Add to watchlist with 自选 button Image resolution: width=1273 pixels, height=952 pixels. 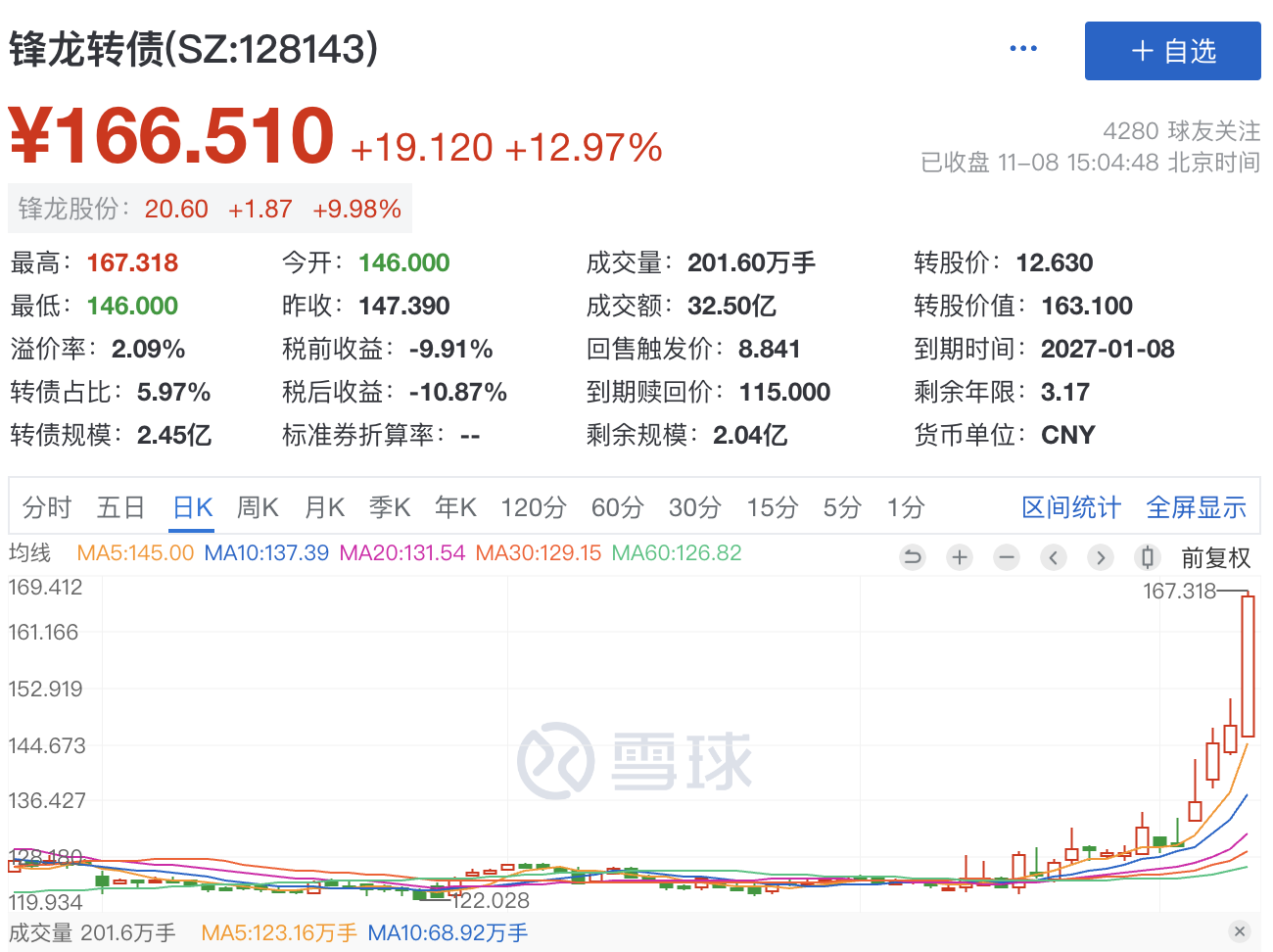click(x=1172, y=51)
